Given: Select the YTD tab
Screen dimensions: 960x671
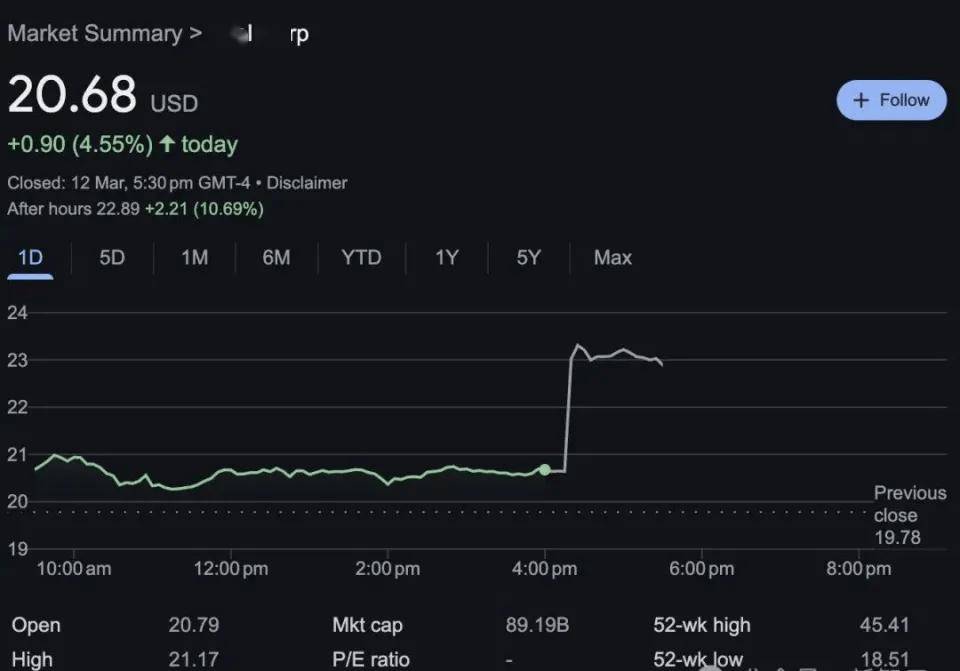Looking at the screenshot, I should pos(361,257).
